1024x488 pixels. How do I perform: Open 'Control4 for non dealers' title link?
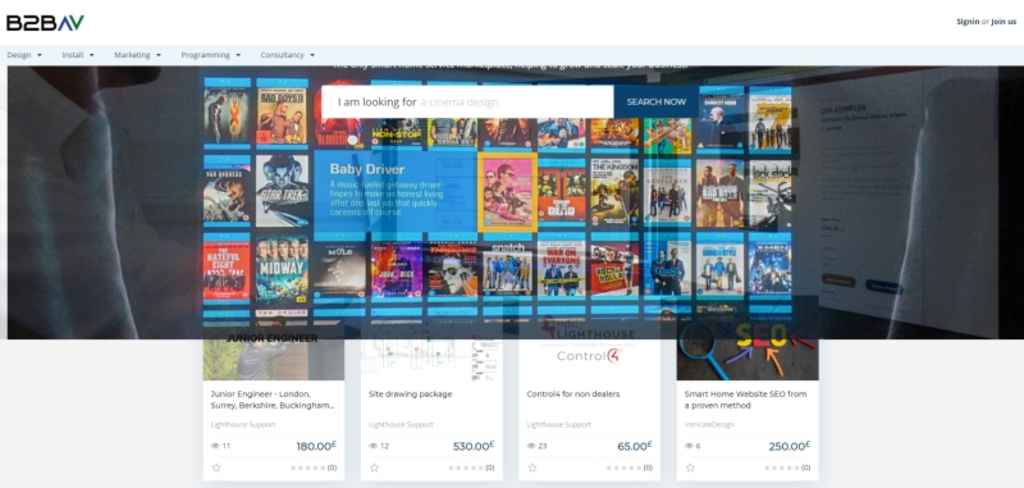(573, 394)
